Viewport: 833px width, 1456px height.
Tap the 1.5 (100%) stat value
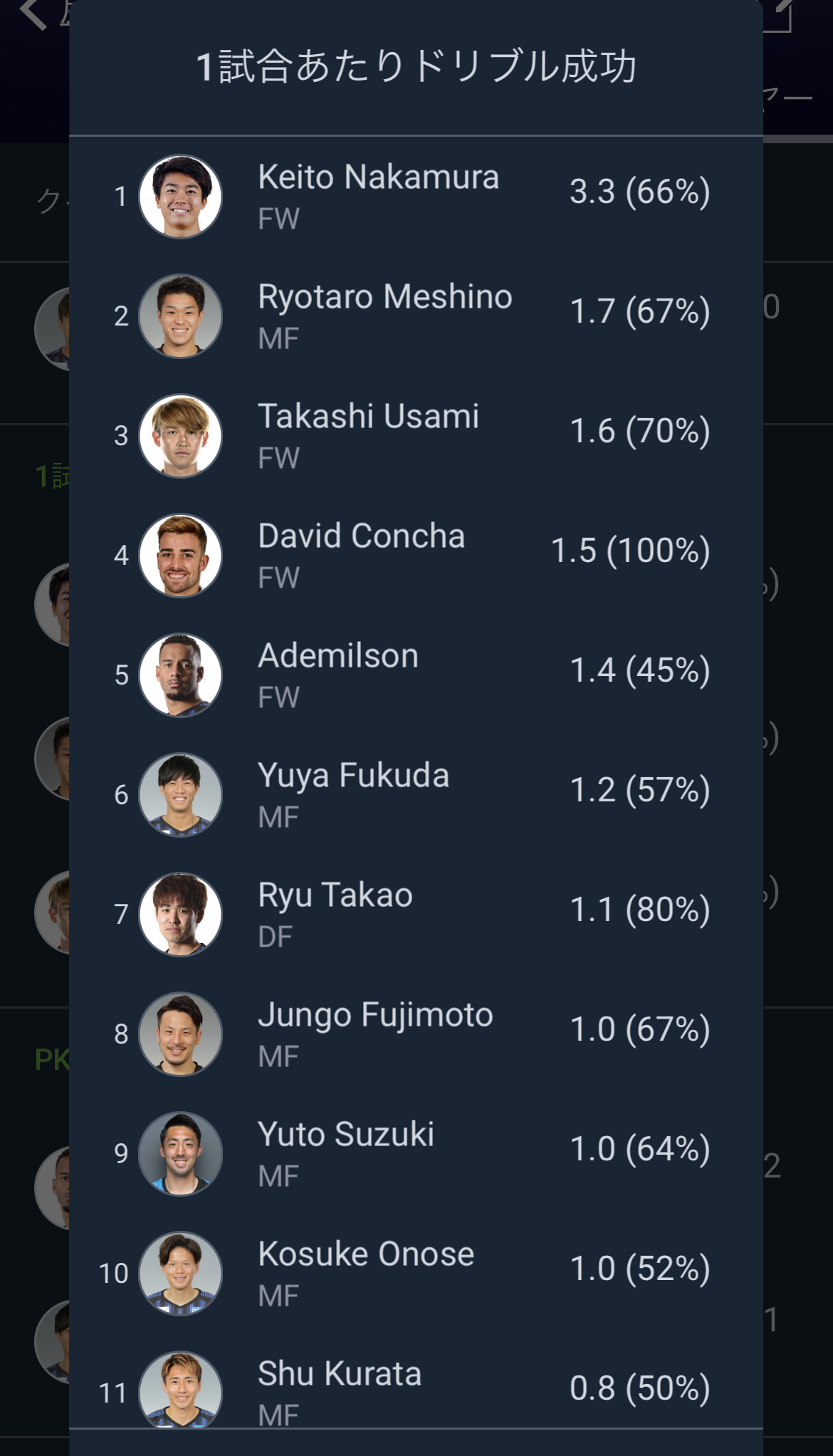[x=630, y=551]
